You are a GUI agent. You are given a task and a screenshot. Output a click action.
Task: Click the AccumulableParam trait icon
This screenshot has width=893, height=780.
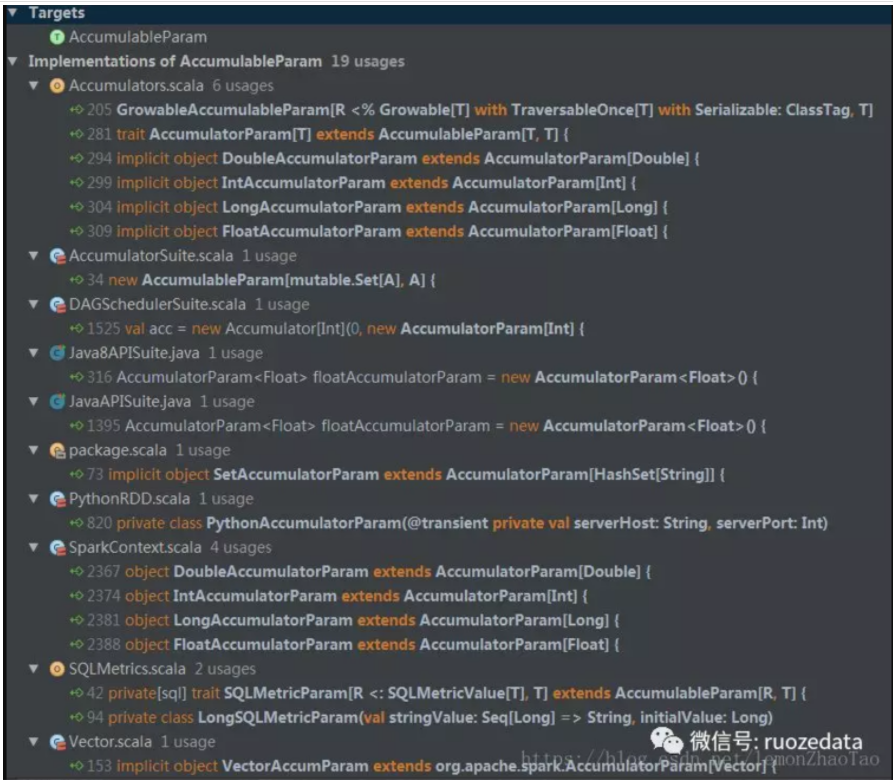tap(57, 37)
